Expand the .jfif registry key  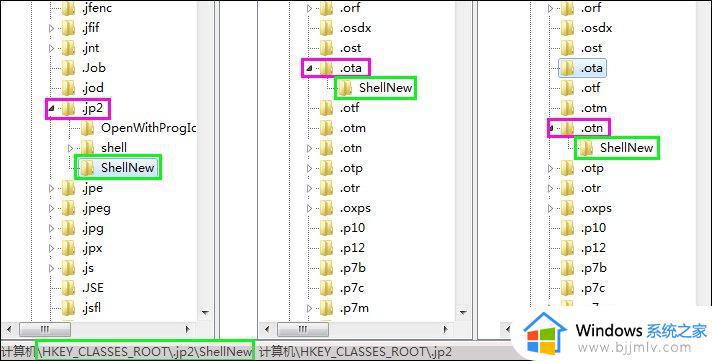pyautogui.click(x=51, y=28)
